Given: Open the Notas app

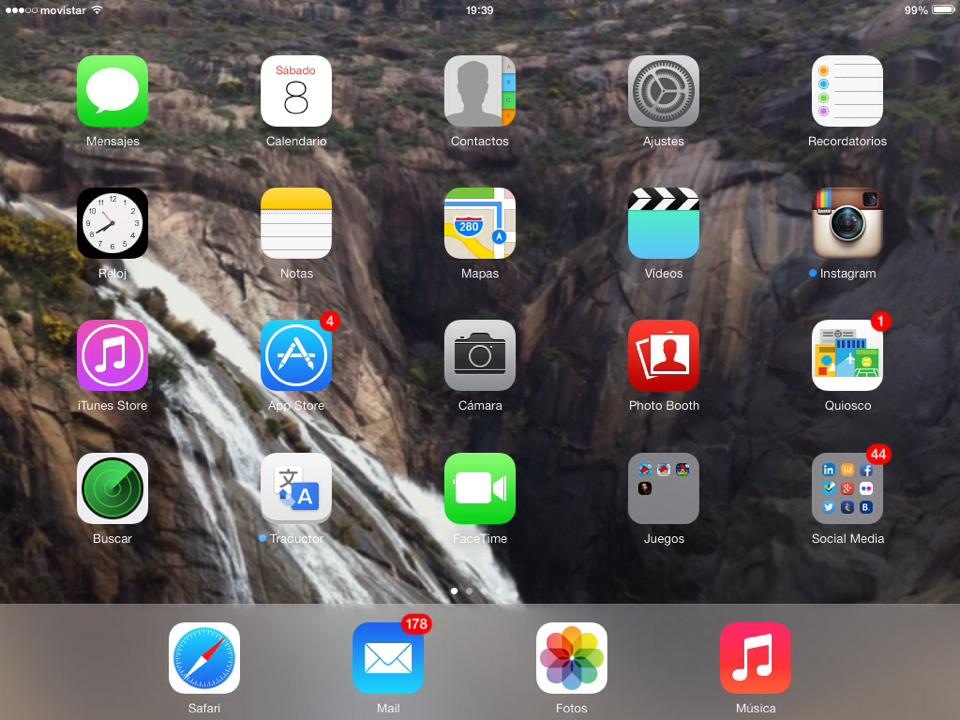Looking at the screenshot, I should point(296,223).
